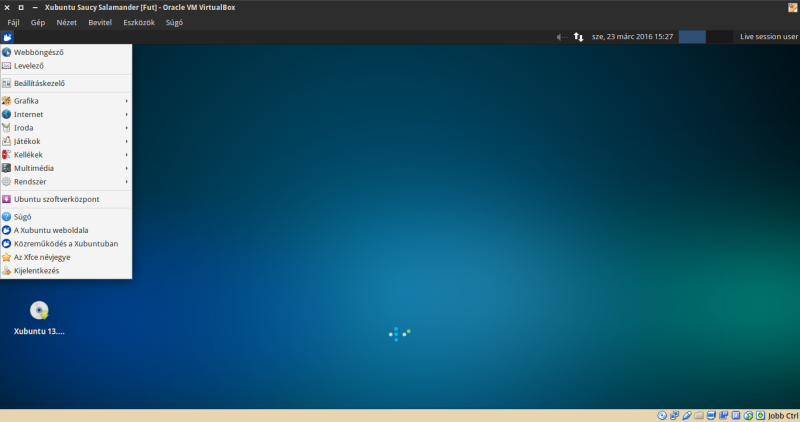Expand the Kellékek submenu
The width and height of the screenshot is (800, 422).
click(66, 155)
